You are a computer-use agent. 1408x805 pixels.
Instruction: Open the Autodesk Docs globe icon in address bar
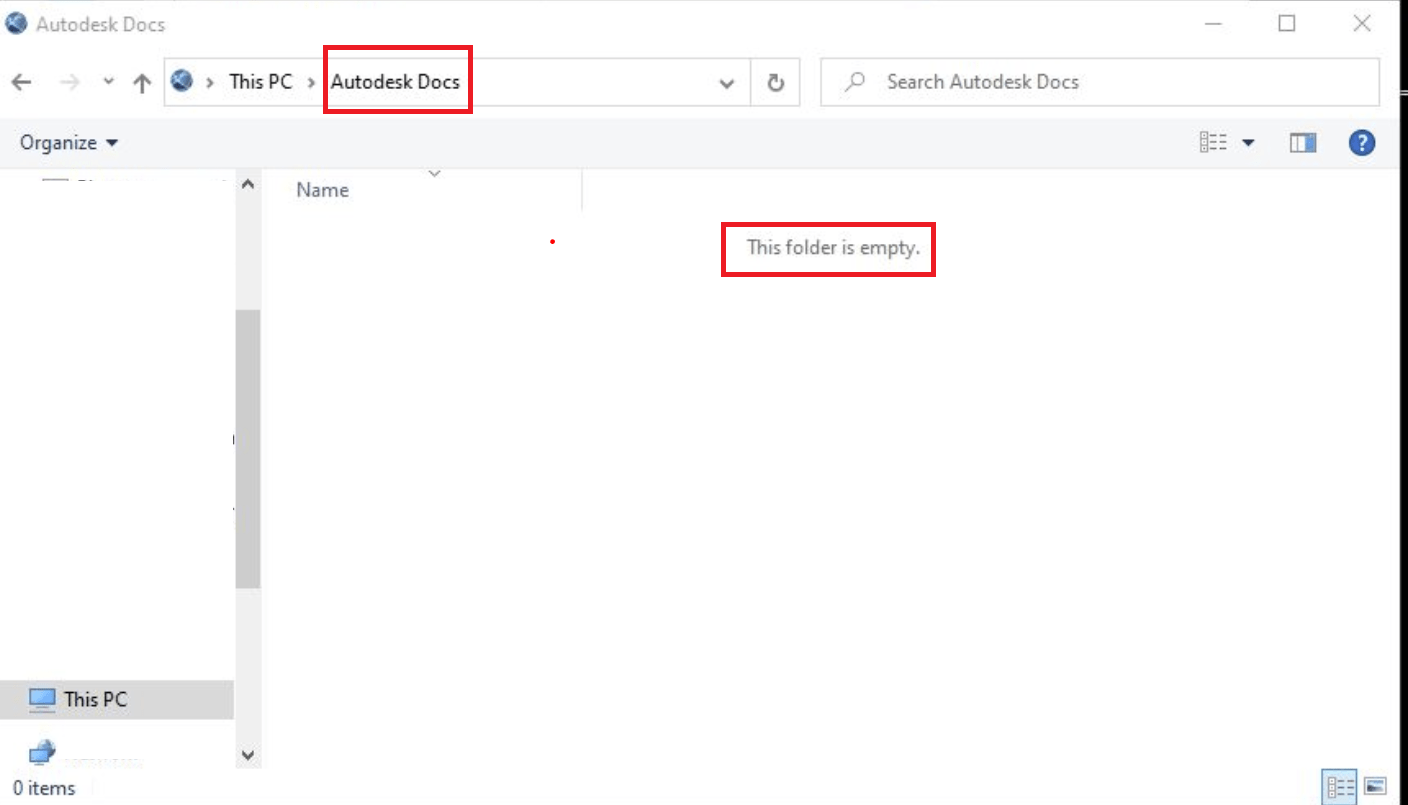pos(181,82)
